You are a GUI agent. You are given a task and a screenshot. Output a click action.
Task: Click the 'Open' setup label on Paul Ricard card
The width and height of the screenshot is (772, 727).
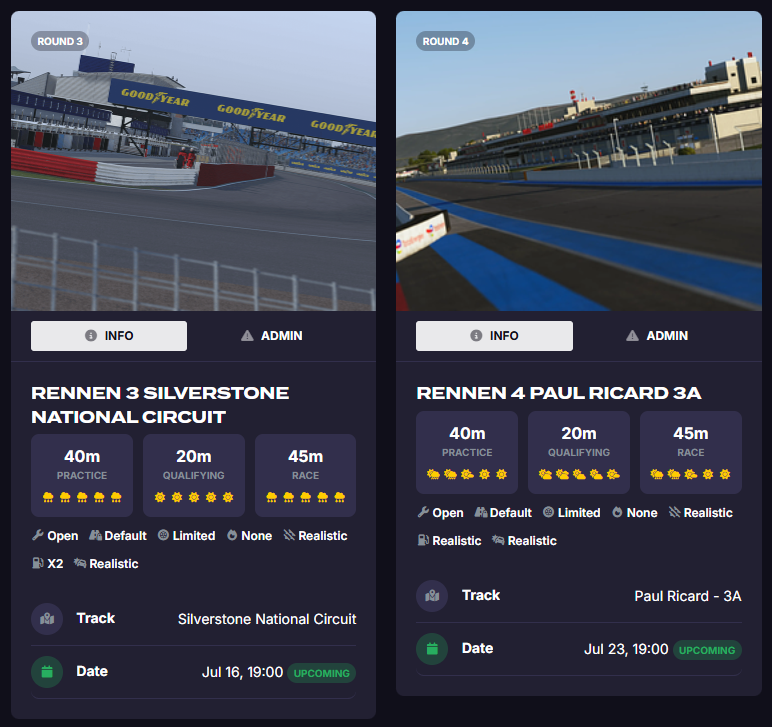[x=448, y=513]
